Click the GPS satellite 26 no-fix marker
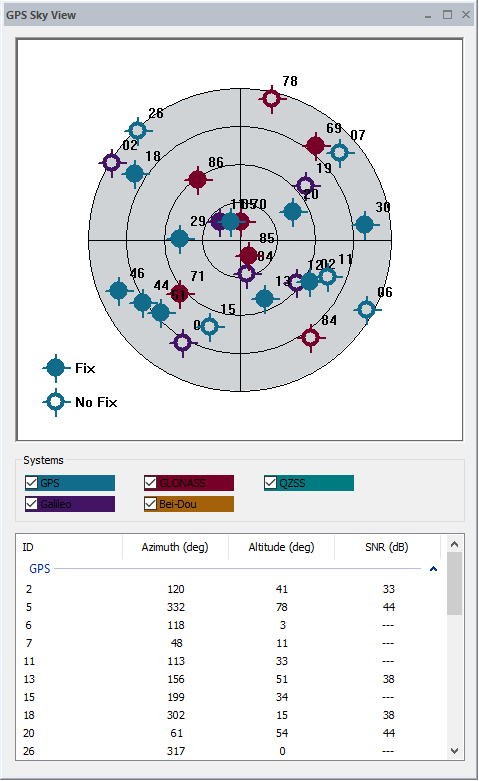Image resolution: width=479 pixels, height=781 pixels. click(137, 130)
